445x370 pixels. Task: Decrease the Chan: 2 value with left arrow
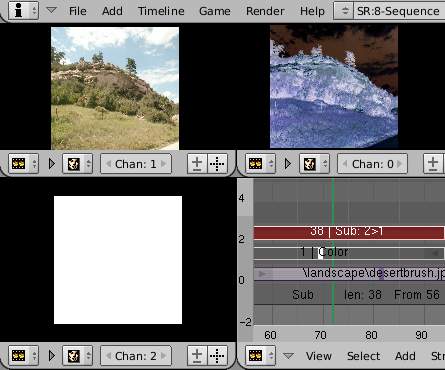click(108, 356)
